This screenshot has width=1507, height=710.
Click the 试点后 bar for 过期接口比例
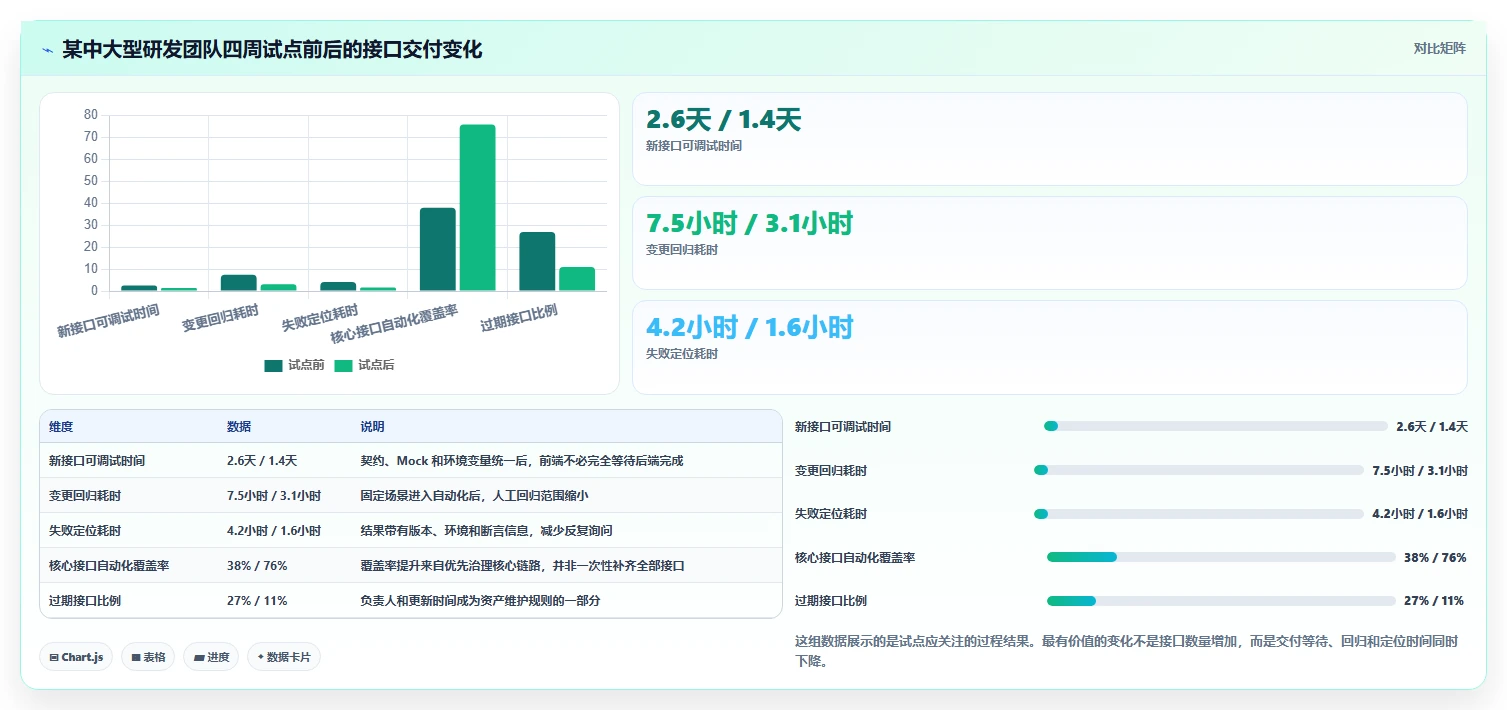point(577,280)
